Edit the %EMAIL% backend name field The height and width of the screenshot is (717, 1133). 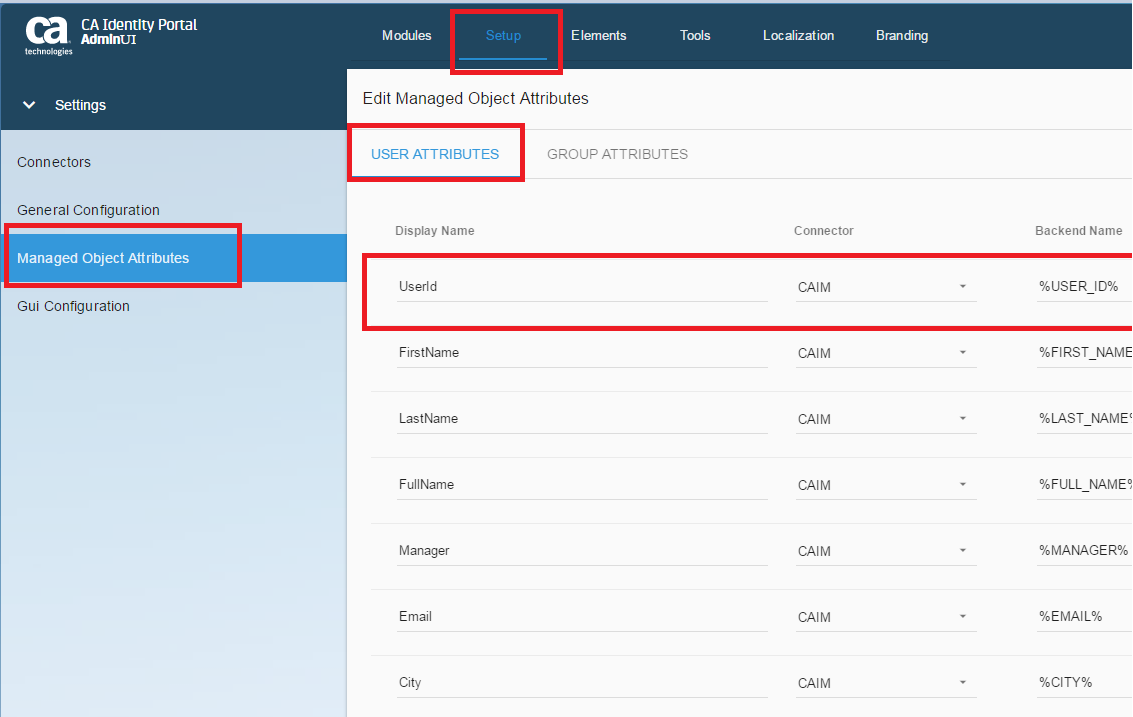click(x=1084, y=617)
